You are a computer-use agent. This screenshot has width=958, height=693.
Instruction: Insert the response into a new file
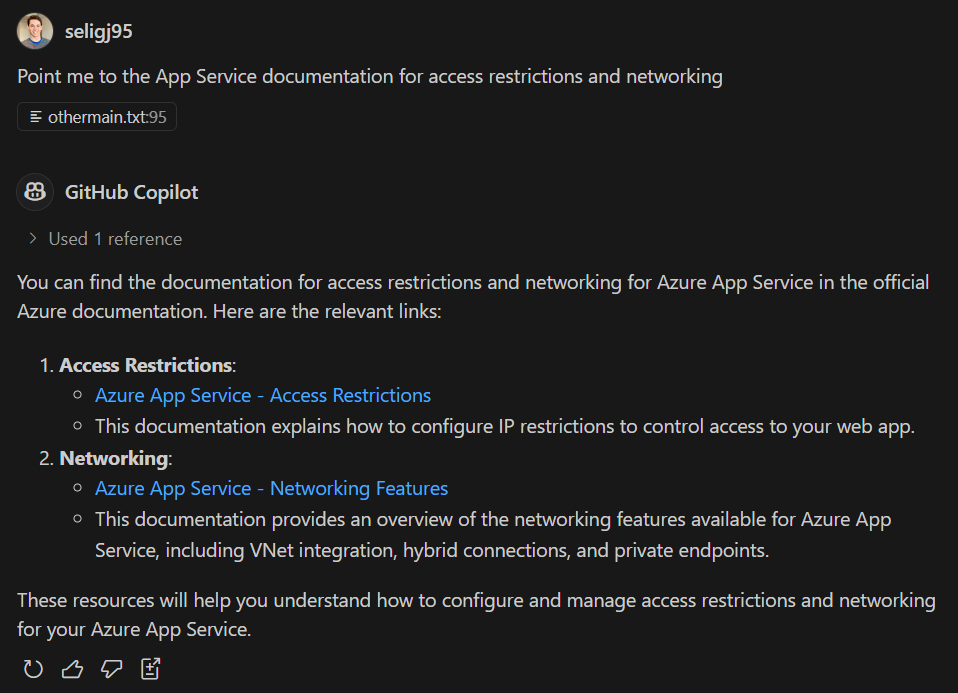tap(150, 668)
